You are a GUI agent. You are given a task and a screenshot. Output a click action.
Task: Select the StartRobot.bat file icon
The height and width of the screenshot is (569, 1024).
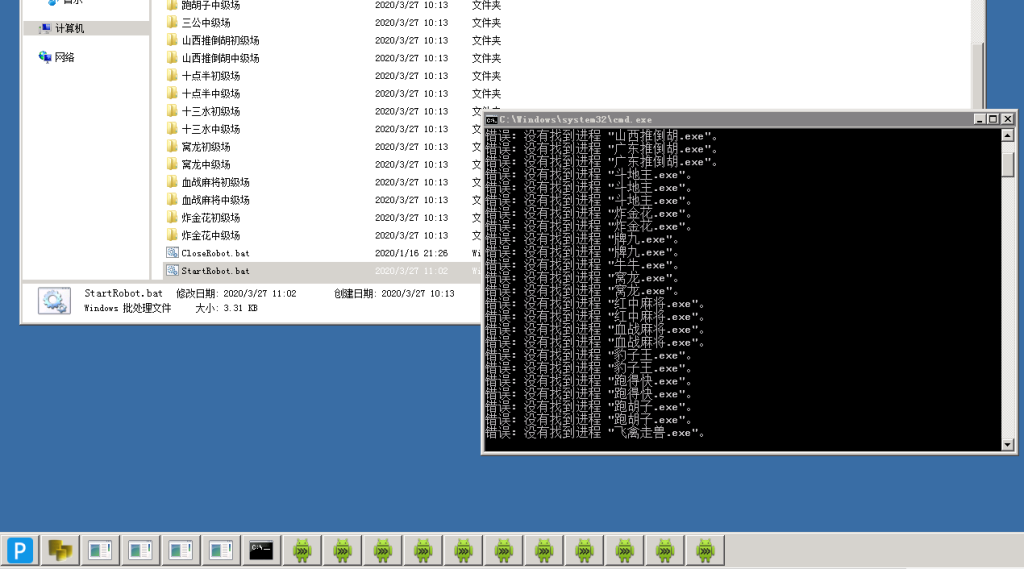point(172,271)
